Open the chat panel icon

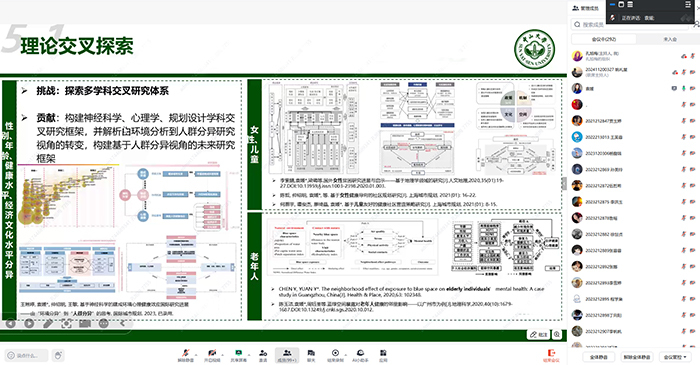[311, 355]
